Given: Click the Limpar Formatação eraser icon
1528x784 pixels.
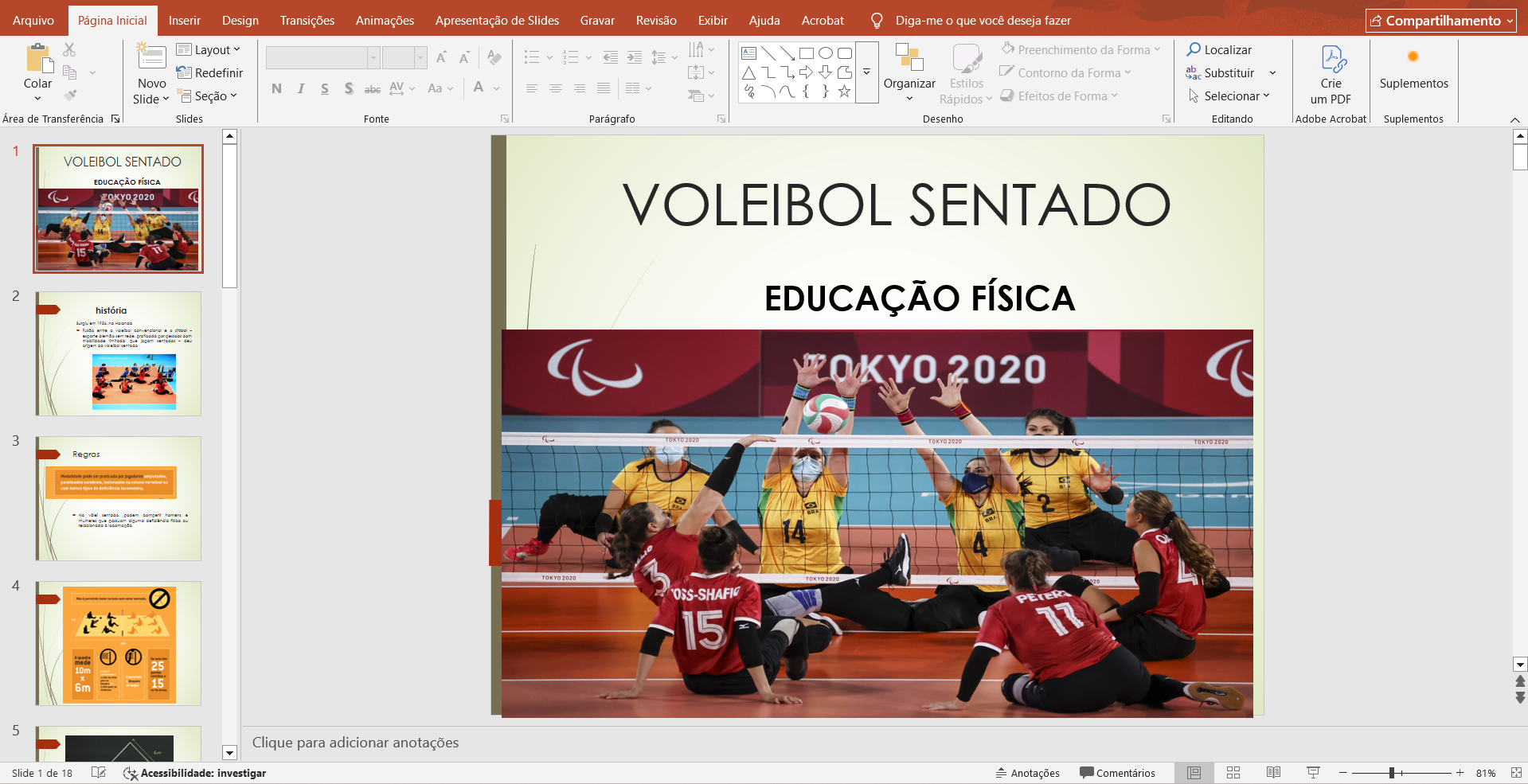Looking at the screenshot, I should click(x=494, y=57).
